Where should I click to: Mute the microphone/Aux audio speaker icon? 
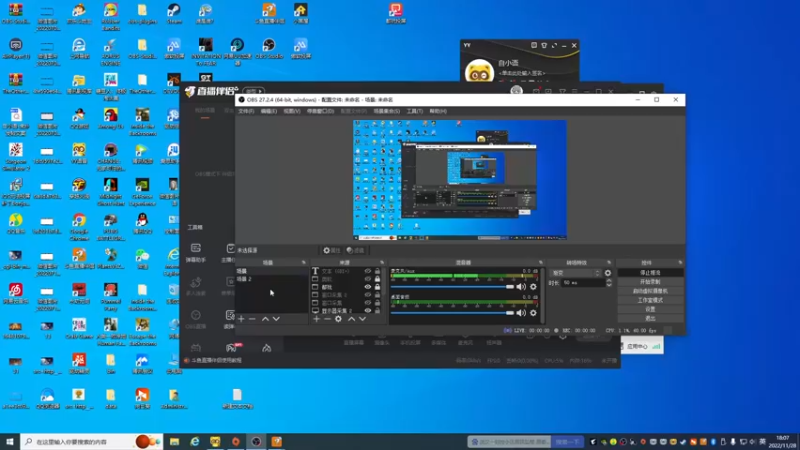521,287
